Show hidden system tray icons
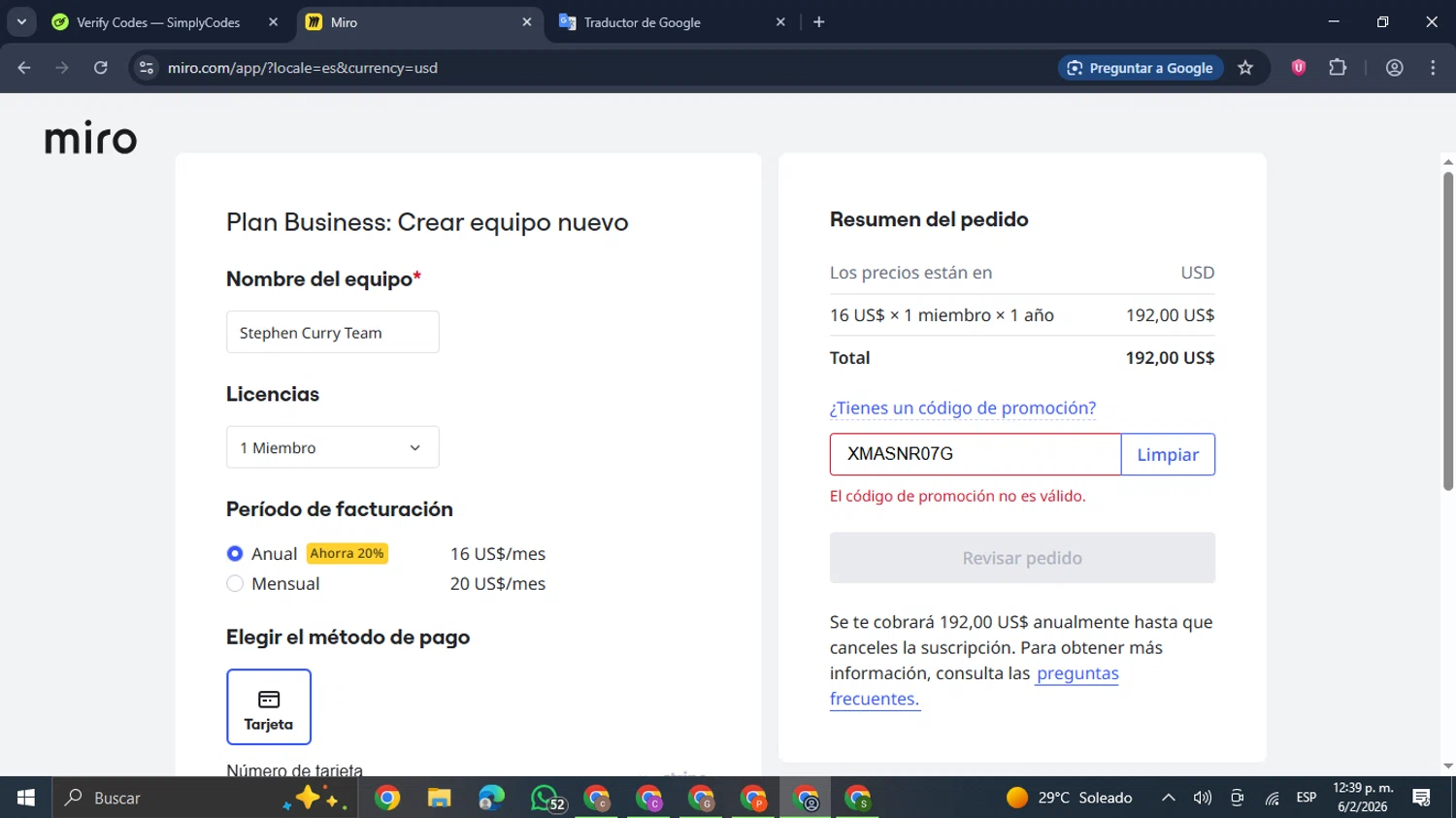 pos(1169,798)
